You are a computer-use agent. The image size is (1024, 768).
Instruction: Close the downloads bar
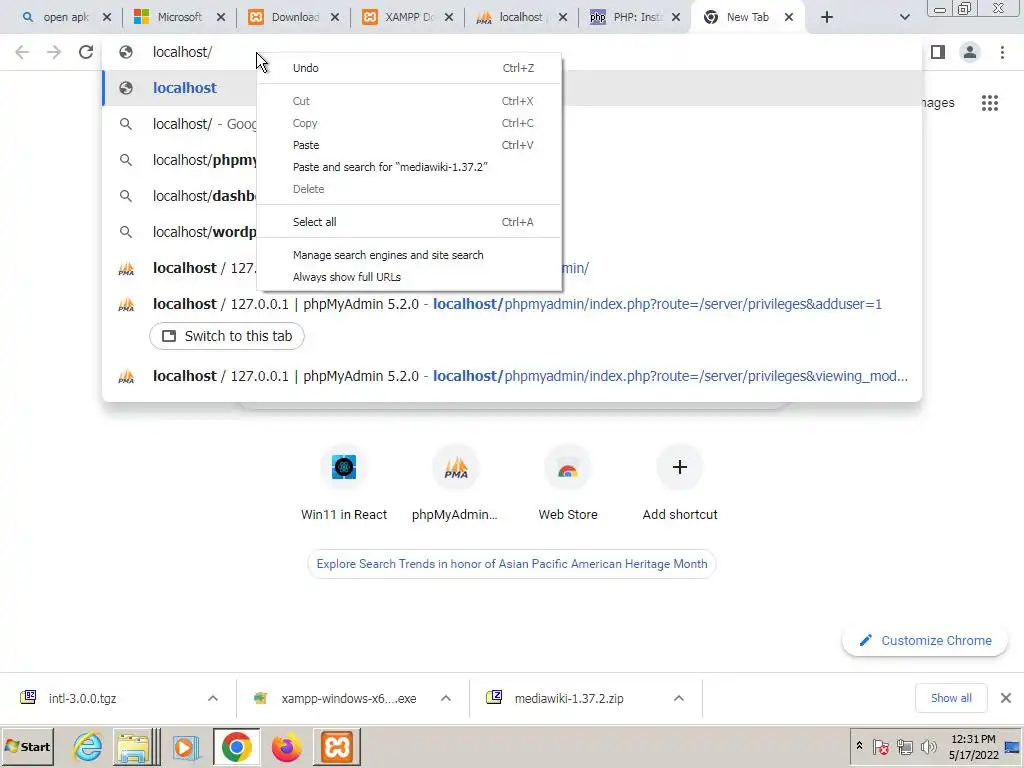coord(1006,699)
